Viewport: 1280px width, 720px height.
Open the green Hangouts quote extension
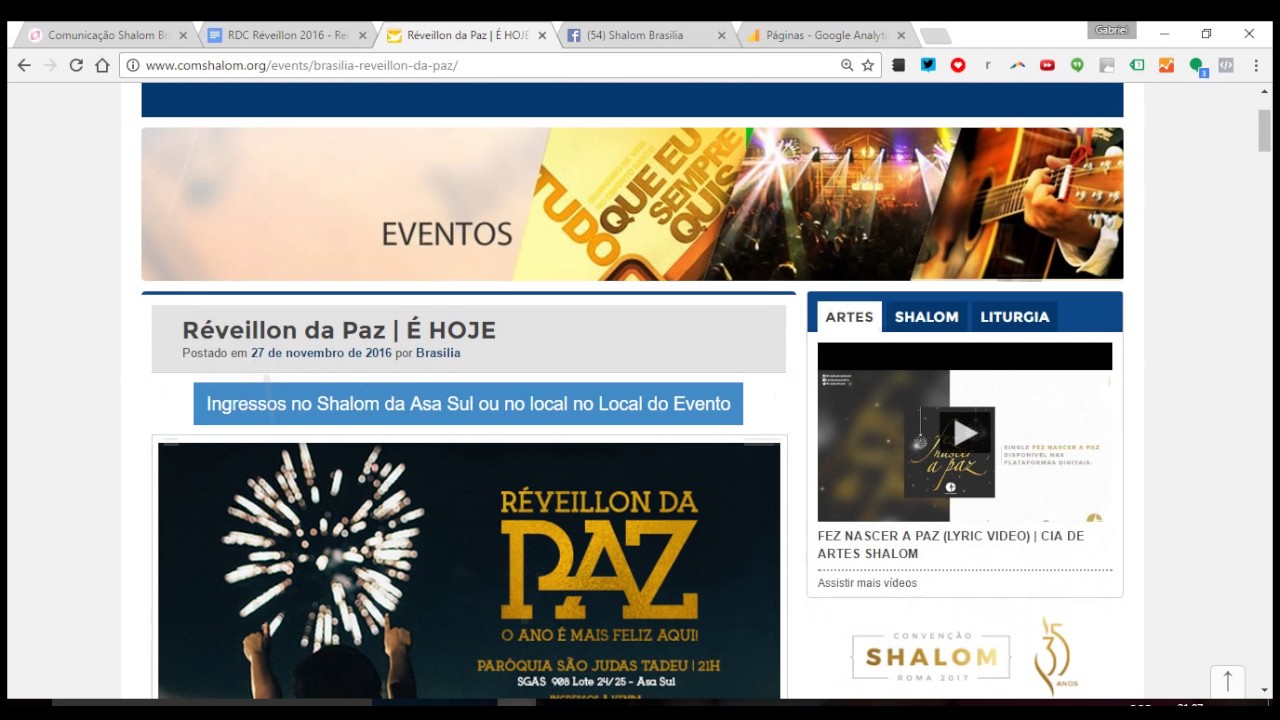[x=1077, y=65]
